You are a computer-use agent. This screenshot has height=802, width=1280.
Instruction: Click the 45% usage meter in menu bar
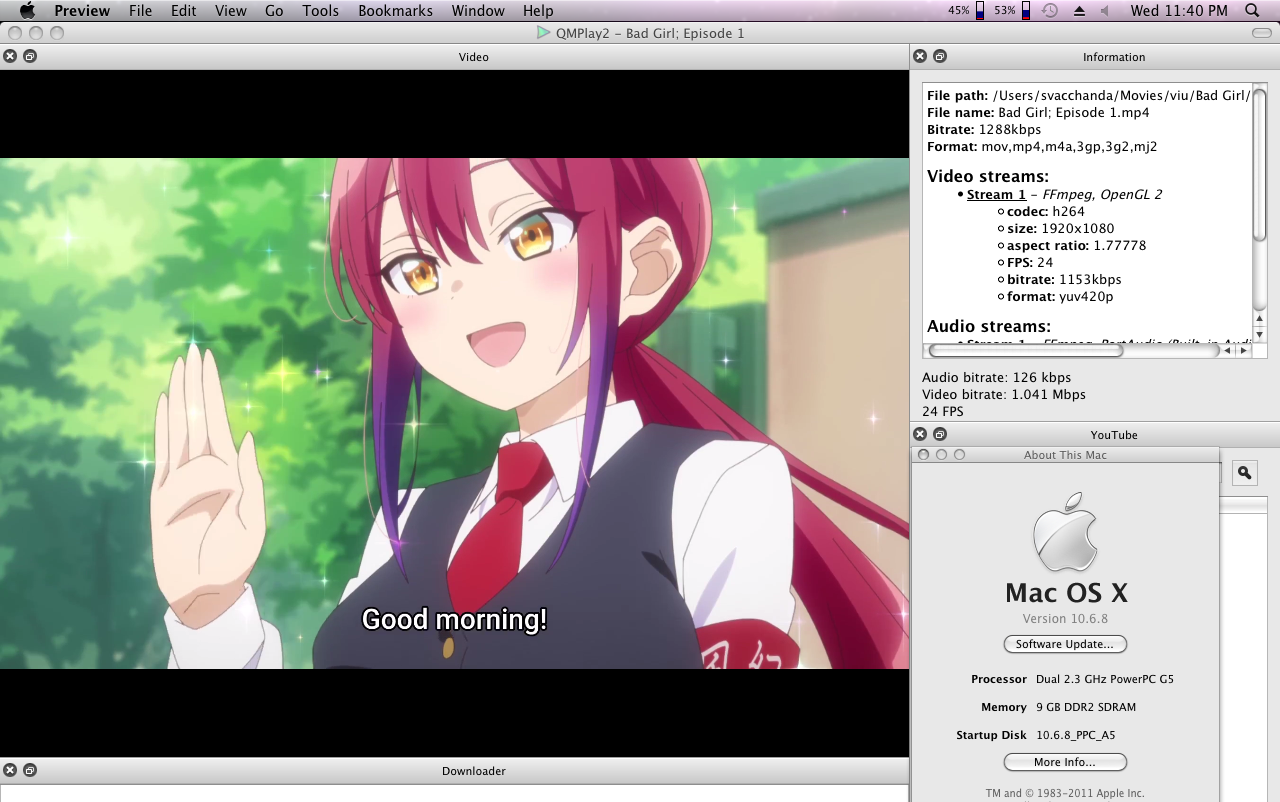pos(966,11)
